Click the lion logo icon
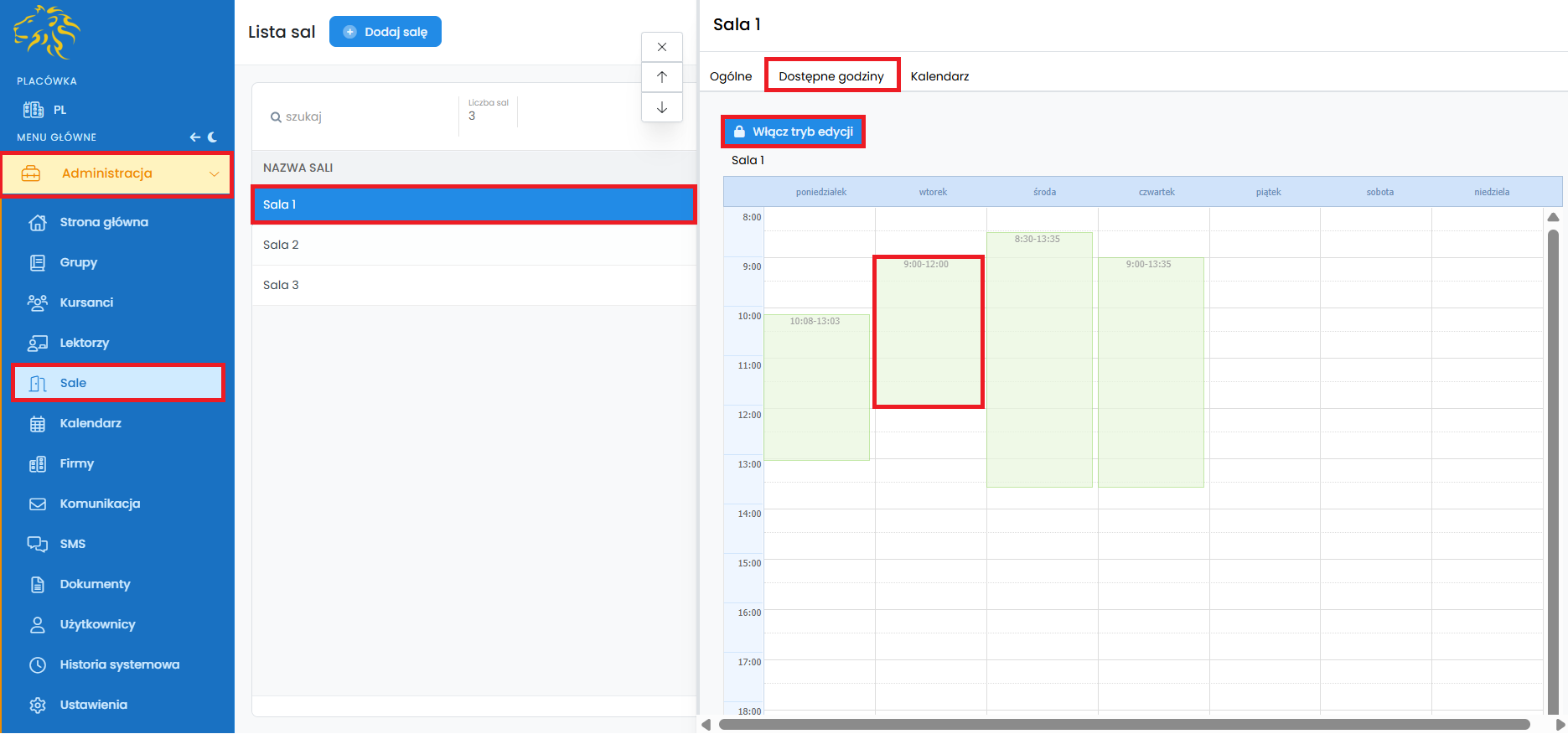Viewport: 1568px width, 734px height. 47,33
